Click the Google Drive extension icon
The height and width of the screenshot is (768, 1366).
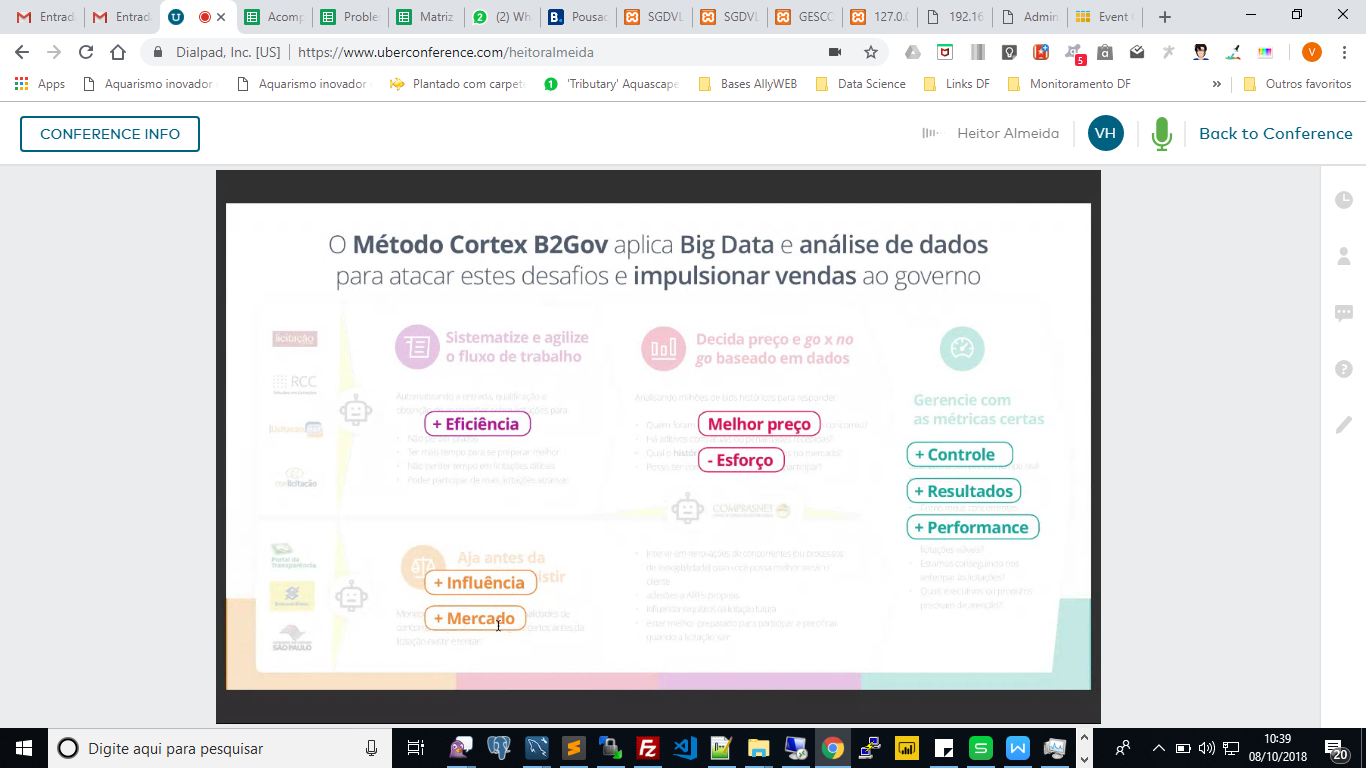click(912, 52)
